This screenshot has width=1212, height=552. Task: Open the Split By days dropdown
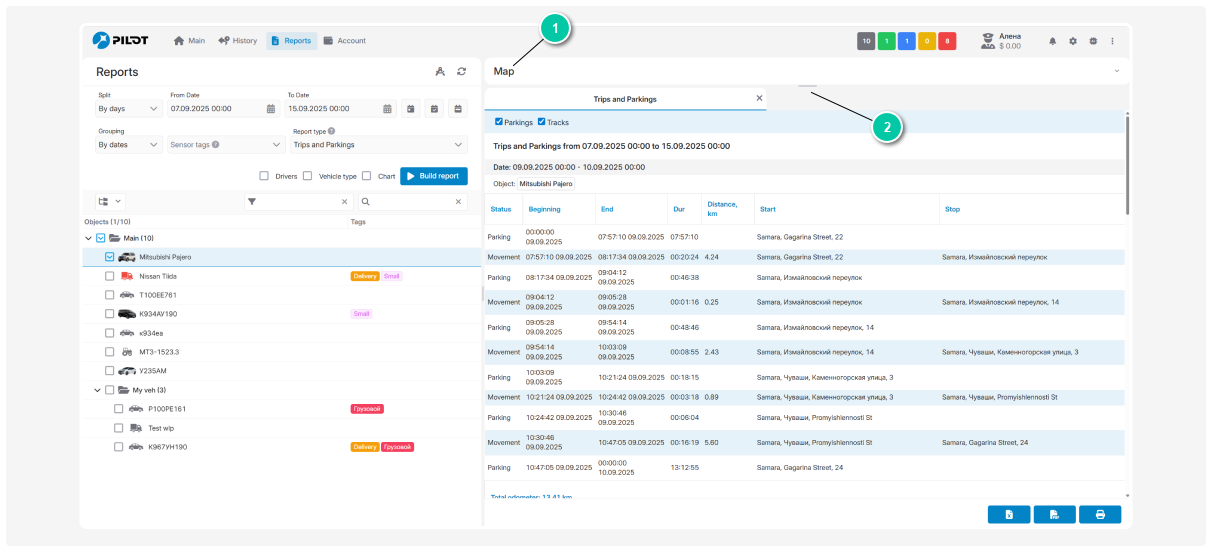click(128, 109)
